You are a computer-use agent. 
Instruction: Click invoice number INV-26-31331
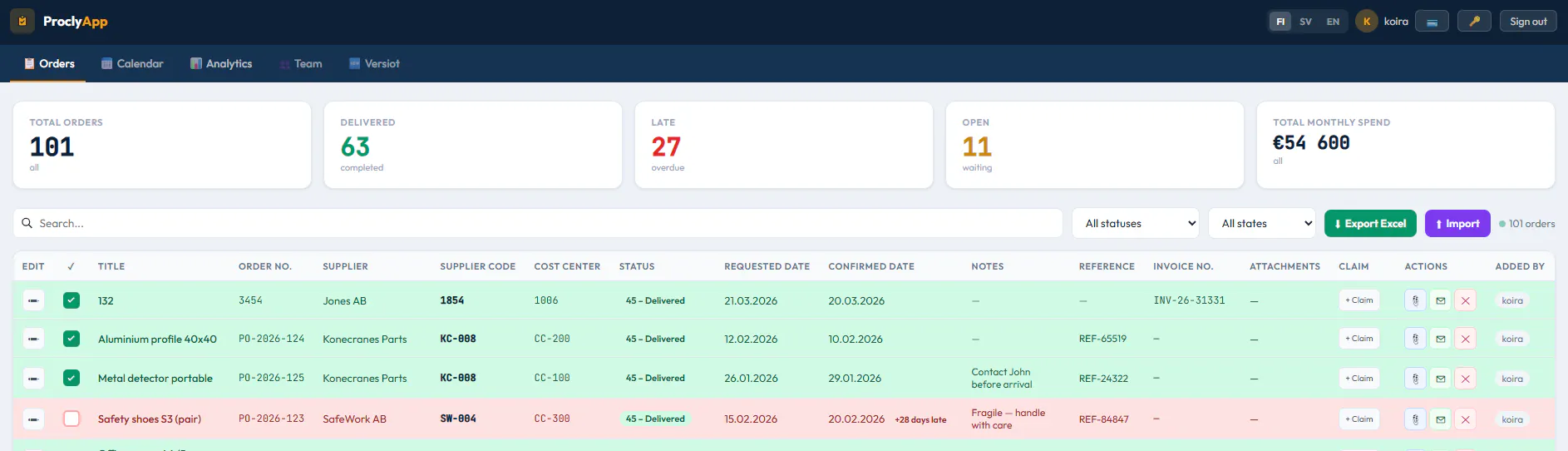1189,300
